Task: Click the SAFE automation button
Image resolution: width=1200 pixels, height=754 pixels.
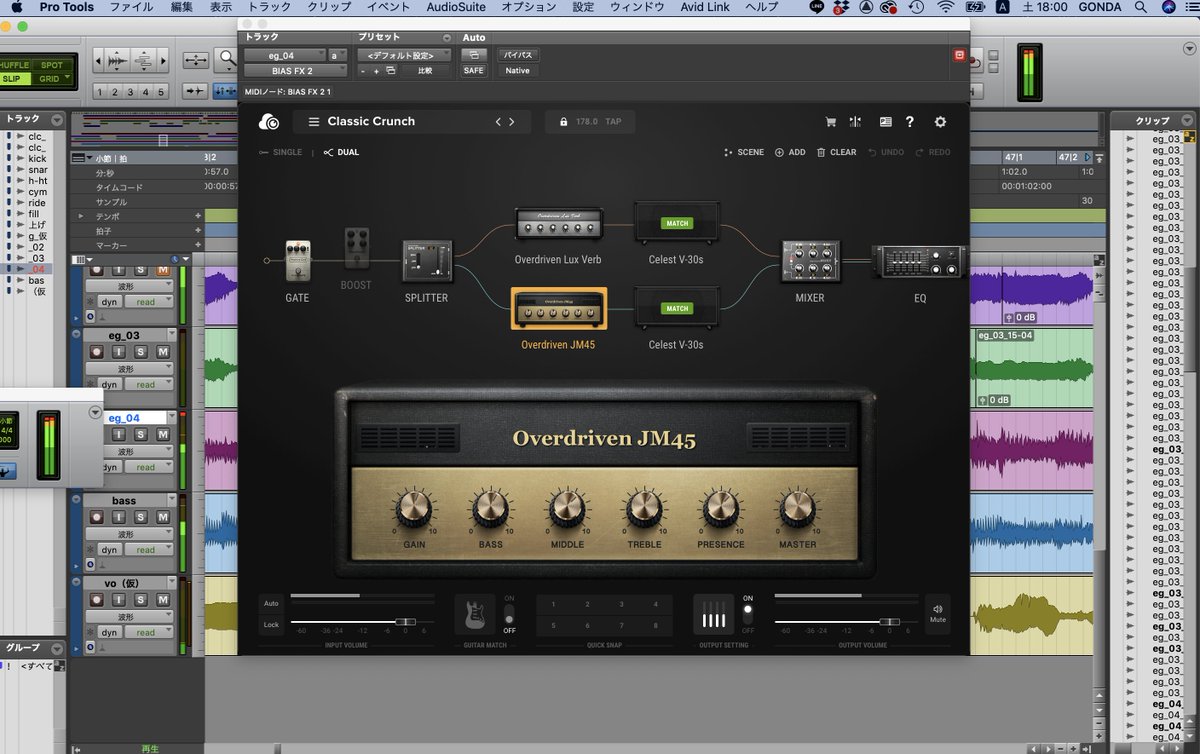Action: pos(473,71)
